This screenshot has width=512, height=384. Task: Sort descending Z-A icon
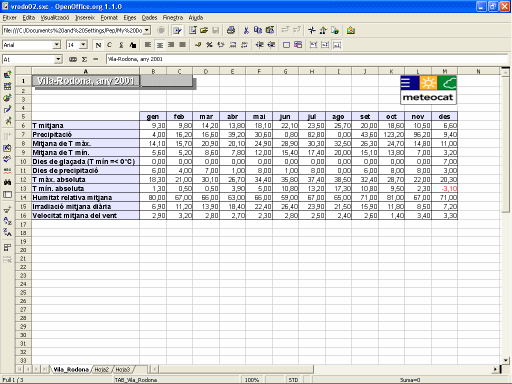coord(7,232)
